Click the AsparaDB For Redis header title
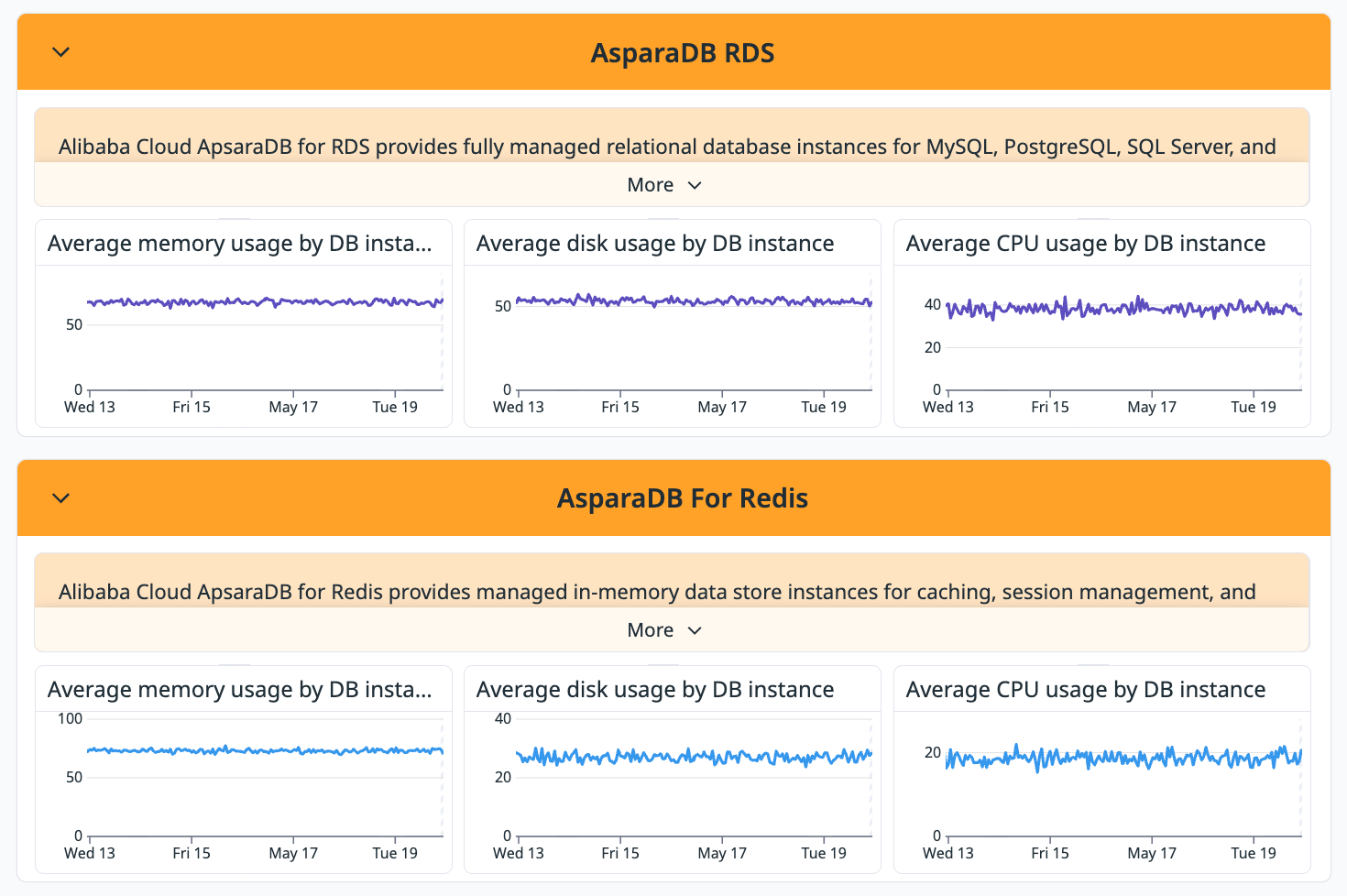Screen dimensions: 1347x896 tap(683, 498)
